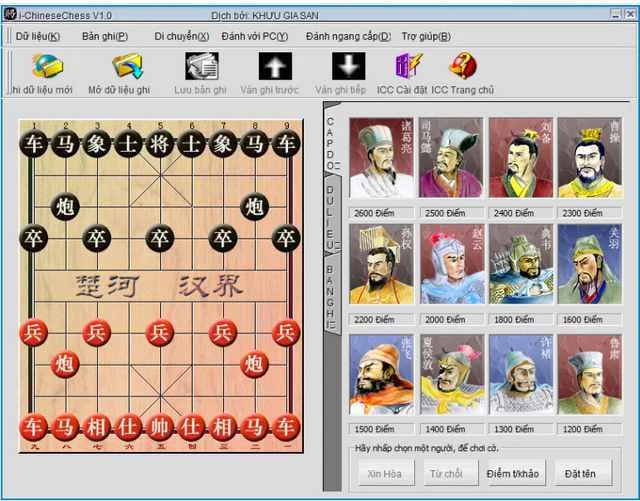The image size is (640, 501).
Task: Select the leftmost red chariot 车
Action: click(x=33, y=428)
